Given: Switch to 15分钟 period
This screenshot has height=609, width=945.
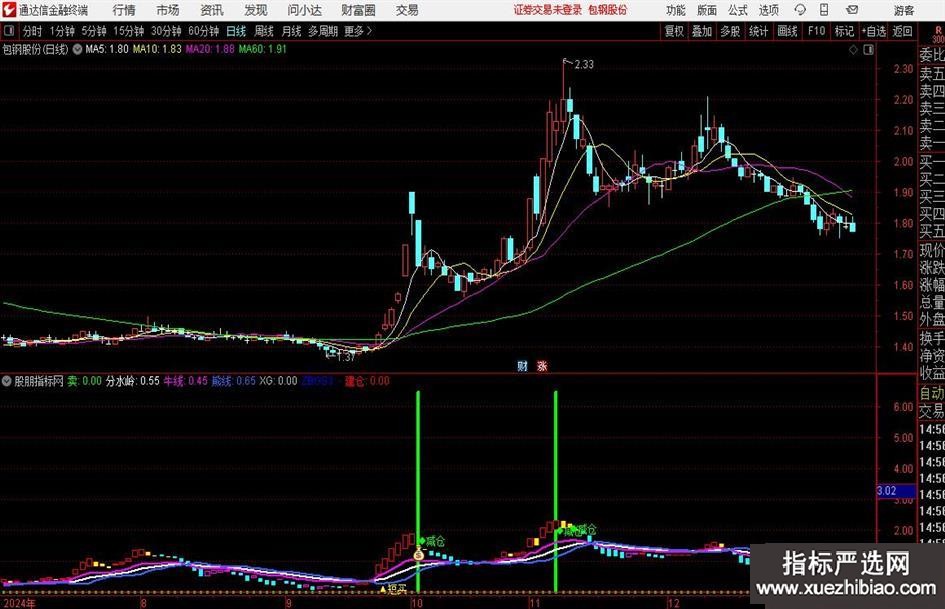Looking at the screenshot, I should point(128,31).
